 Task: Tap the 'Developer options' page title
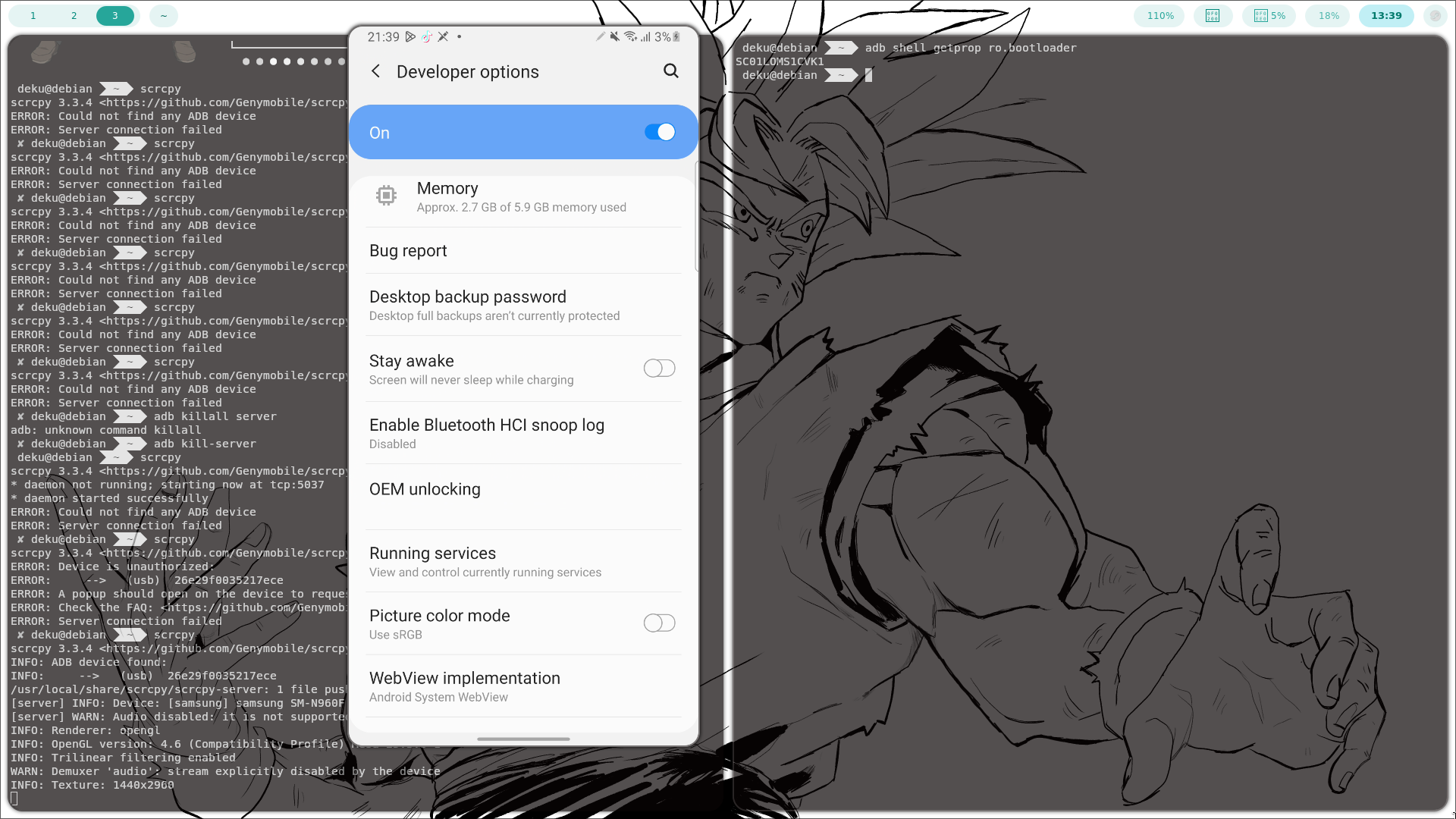pos(468,72)
